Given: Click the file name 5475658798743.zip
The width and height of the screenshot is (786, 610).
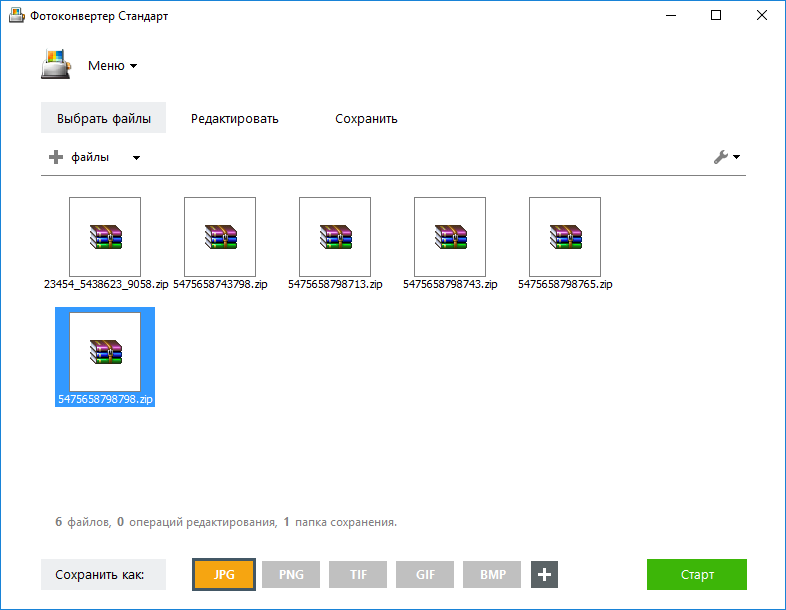Looking at the screenshot, I should tap(450, 284).
